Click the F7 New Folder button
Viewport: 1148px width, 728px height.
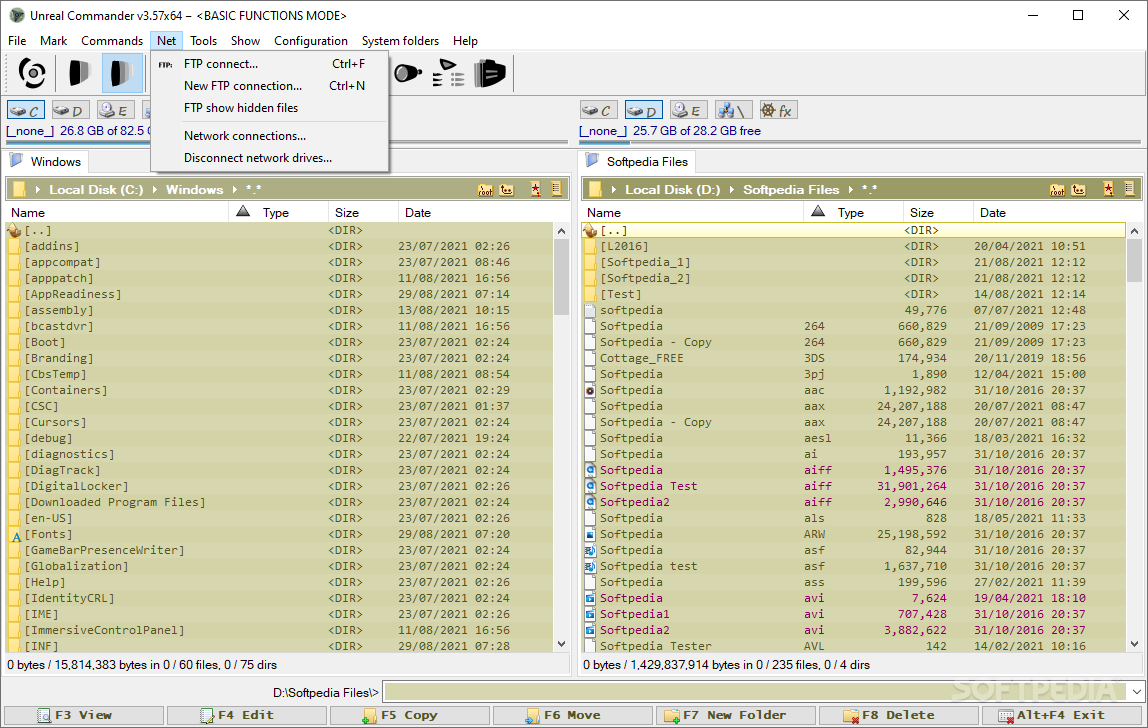[x=736, y=715]
